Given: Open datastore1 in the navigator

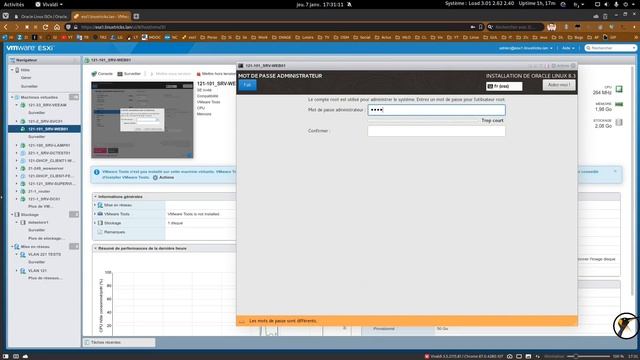Looking at the screenshot, I should click(x=38, y=222).
